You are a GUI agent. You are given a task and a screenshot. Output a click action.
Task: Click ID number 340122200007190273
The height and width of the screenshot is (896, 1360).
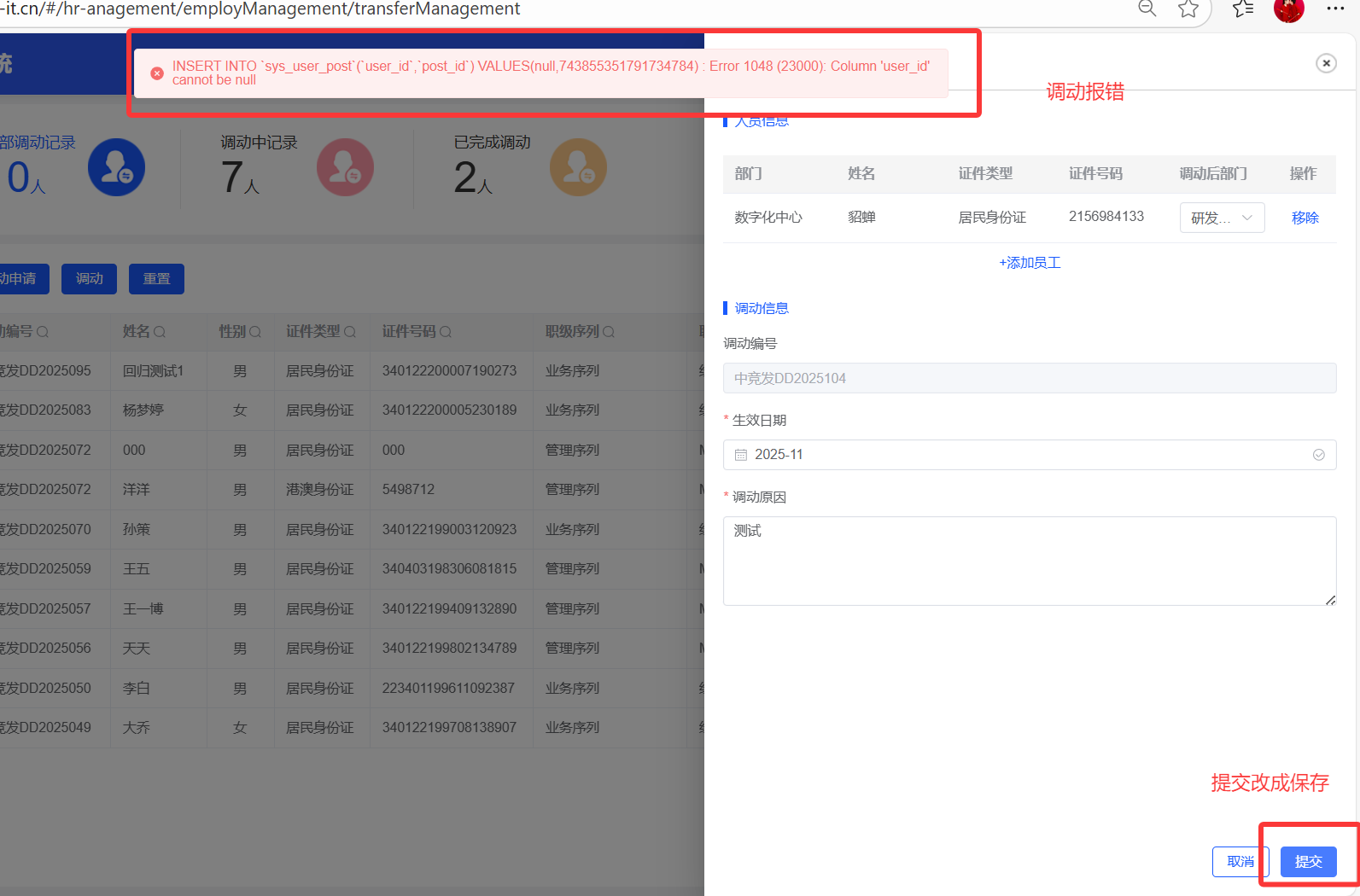449,371
